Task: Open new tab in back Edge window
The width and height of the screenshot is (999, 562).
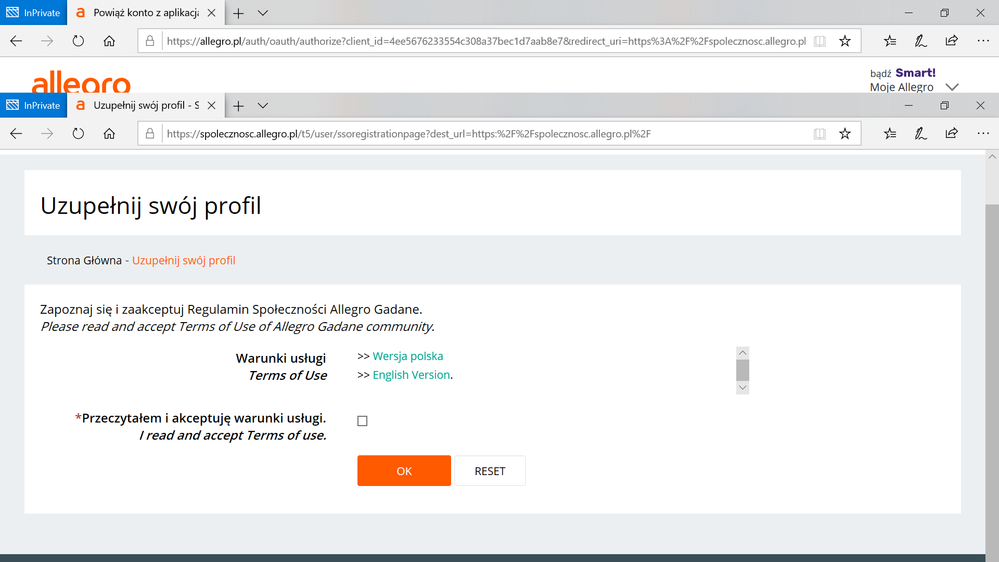Action: click(238, 13)
